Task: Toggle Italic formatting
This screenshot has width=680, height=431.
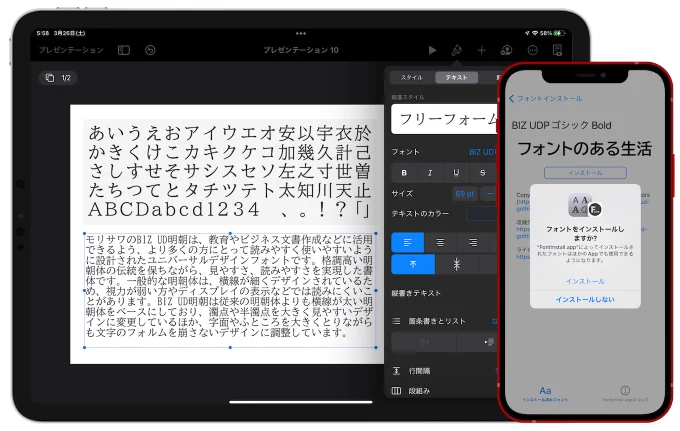Action: pos(430,173)
